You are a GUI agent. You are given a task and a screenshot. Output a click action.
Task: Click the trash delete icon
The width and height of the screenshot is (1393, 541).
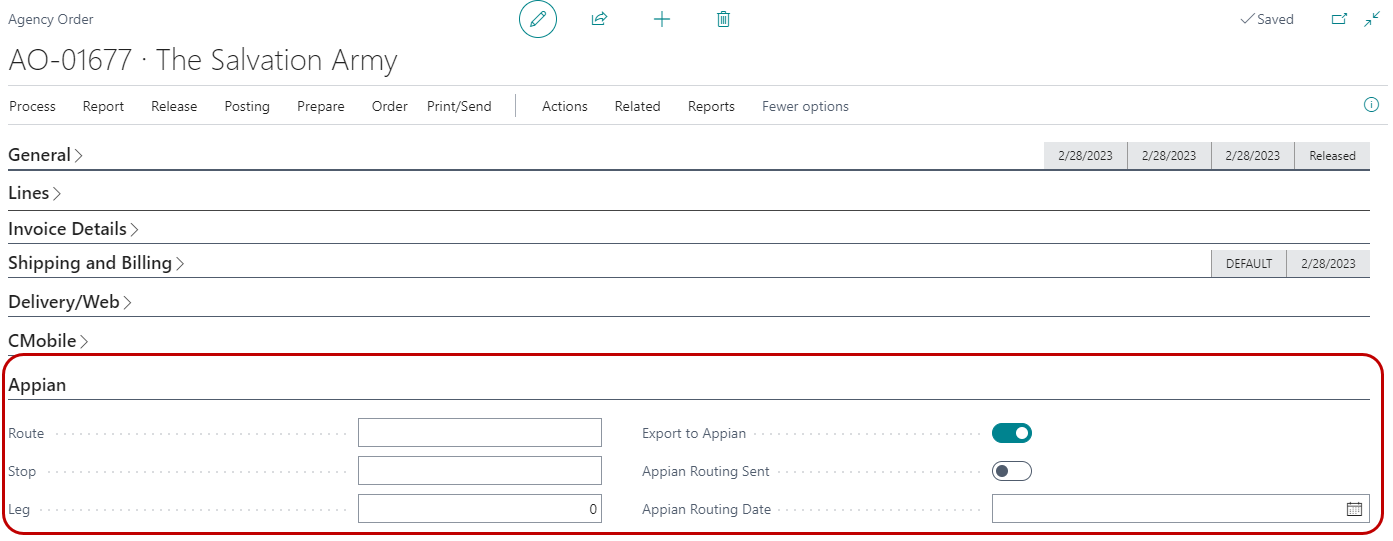(724, 19)
